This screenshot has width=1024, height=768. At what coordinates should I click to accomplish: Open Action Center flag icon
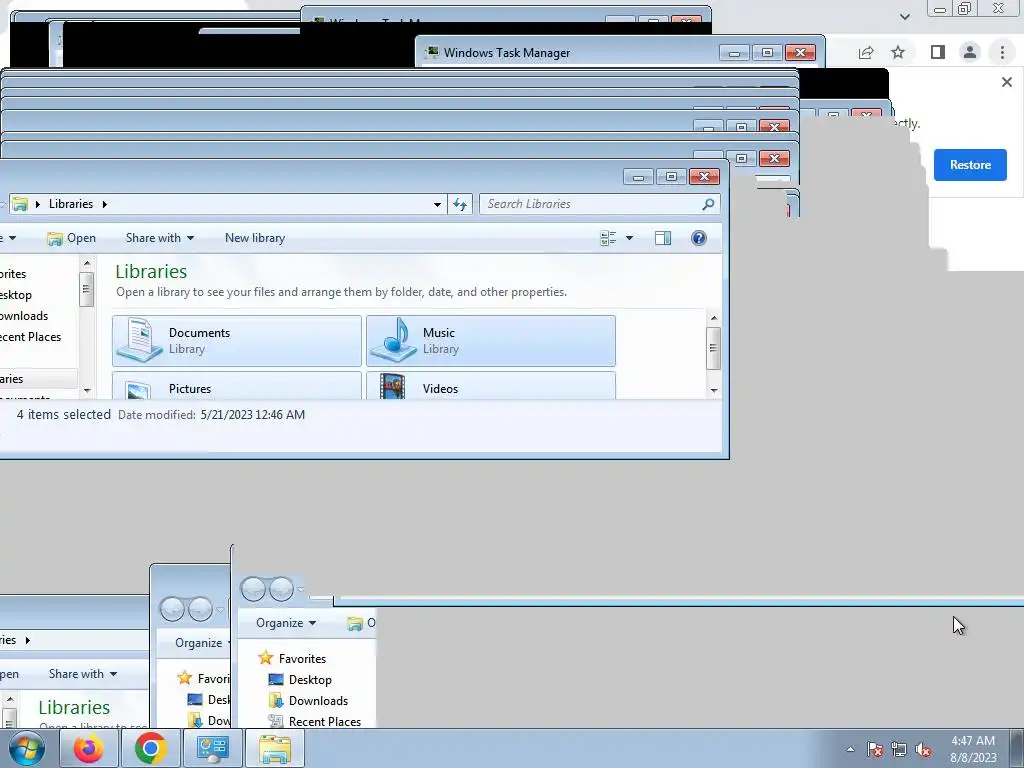[x=875, y=749]
